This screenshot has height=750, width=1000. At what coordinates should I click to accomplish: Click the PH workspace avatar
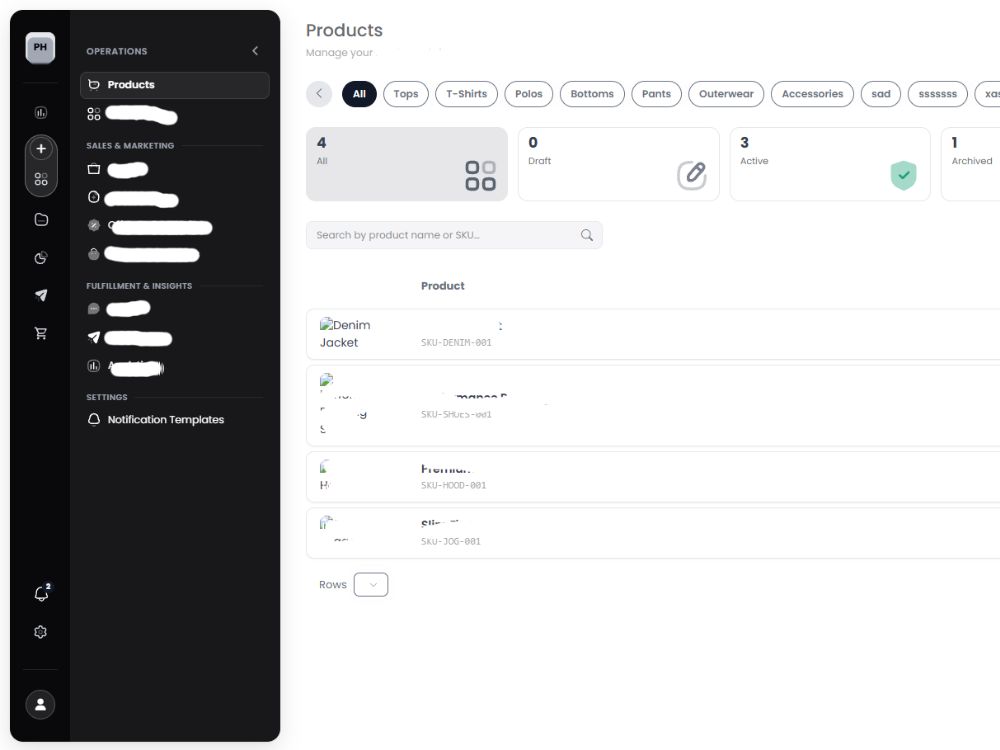click(40, 48)
